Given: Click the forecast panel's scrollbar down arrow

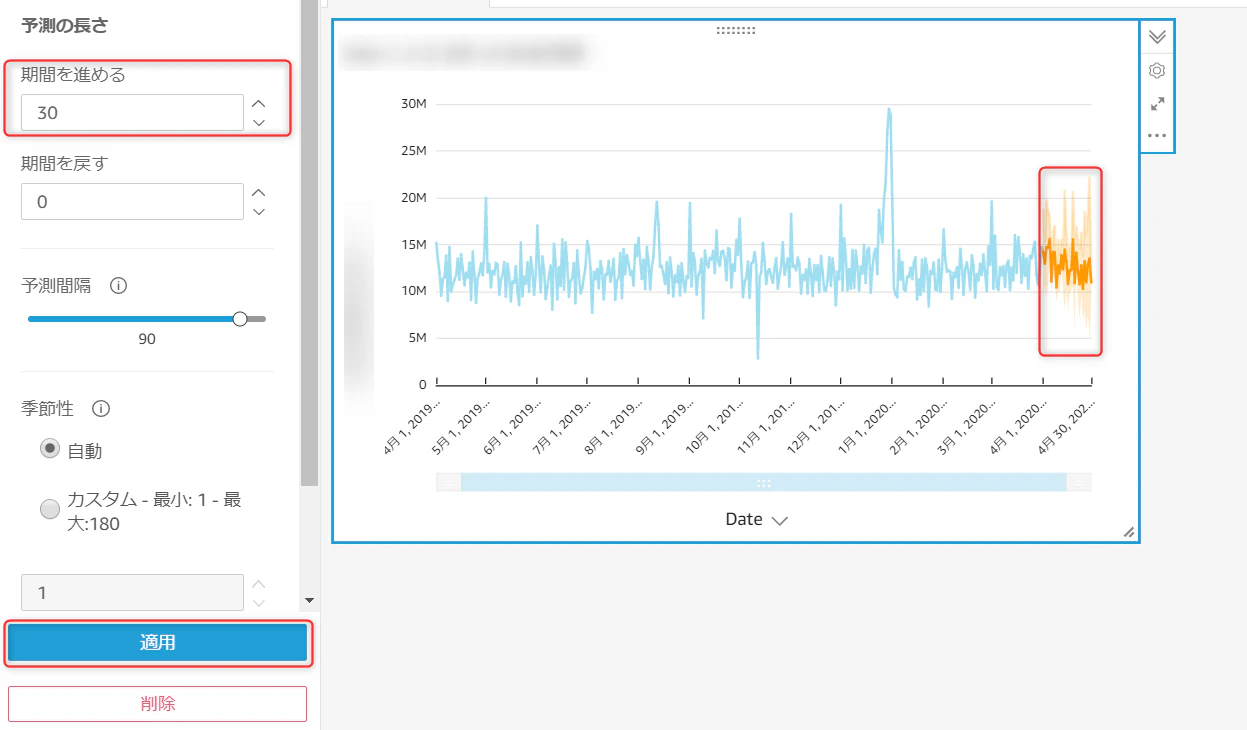Looking at the screenshot, I should point(309,600).
